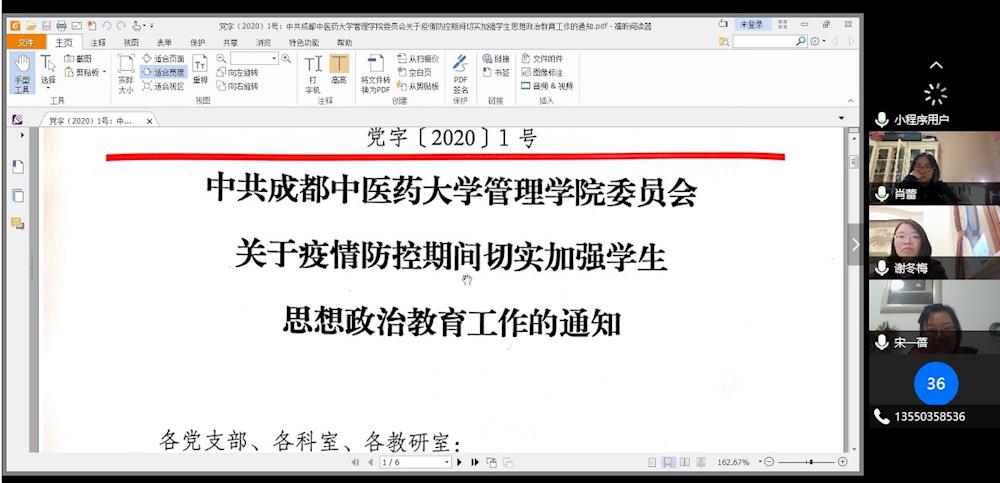
Task: Open the ribbon zoom percentage combo box
Action: (254, 58)
